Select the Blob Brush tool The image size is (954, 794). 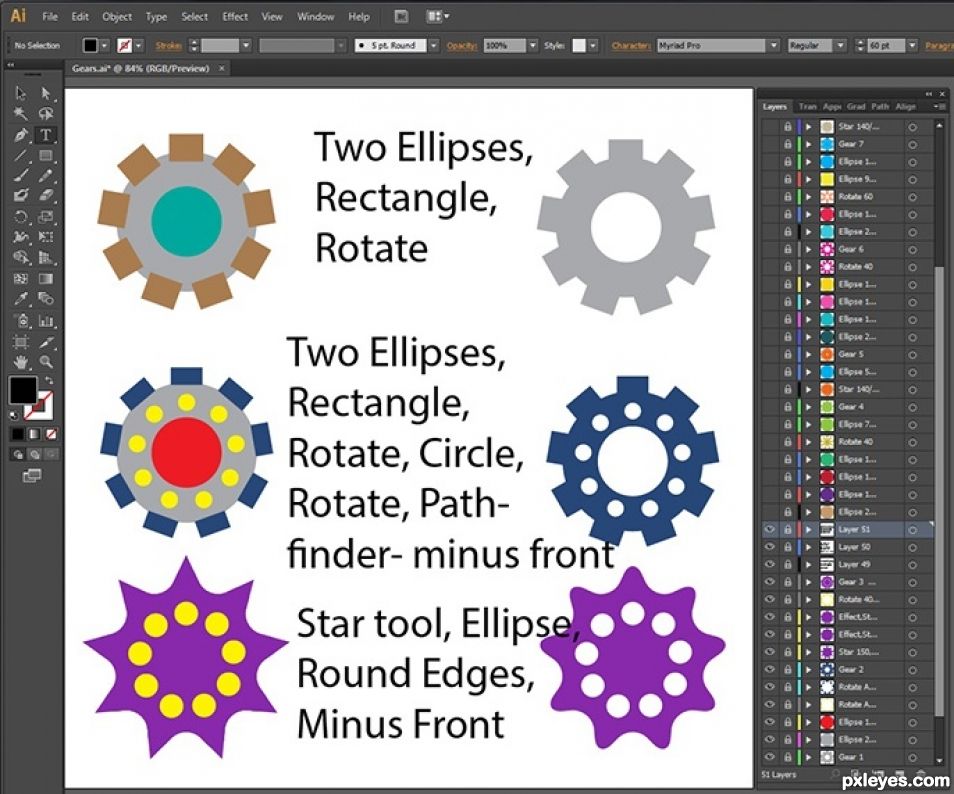click(x=21, y=196)
